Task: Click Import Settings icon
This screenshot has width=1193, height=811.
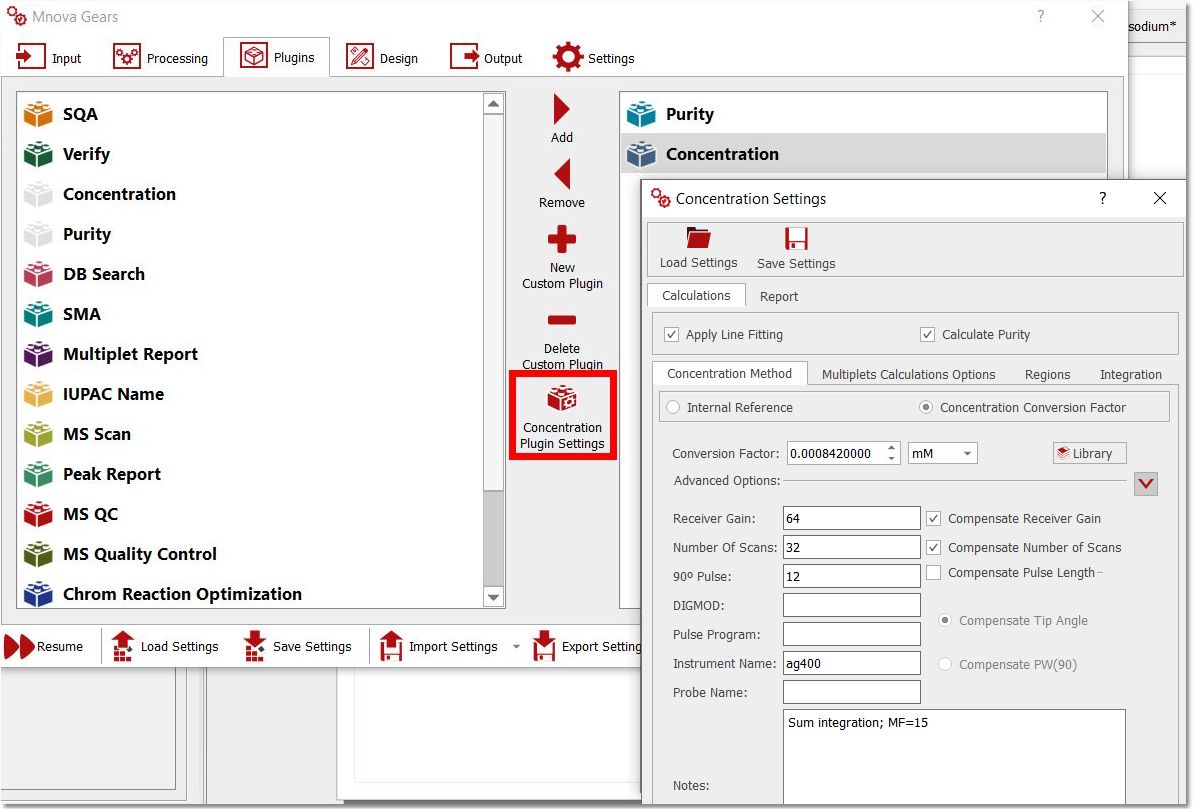Action: [391, 646]
